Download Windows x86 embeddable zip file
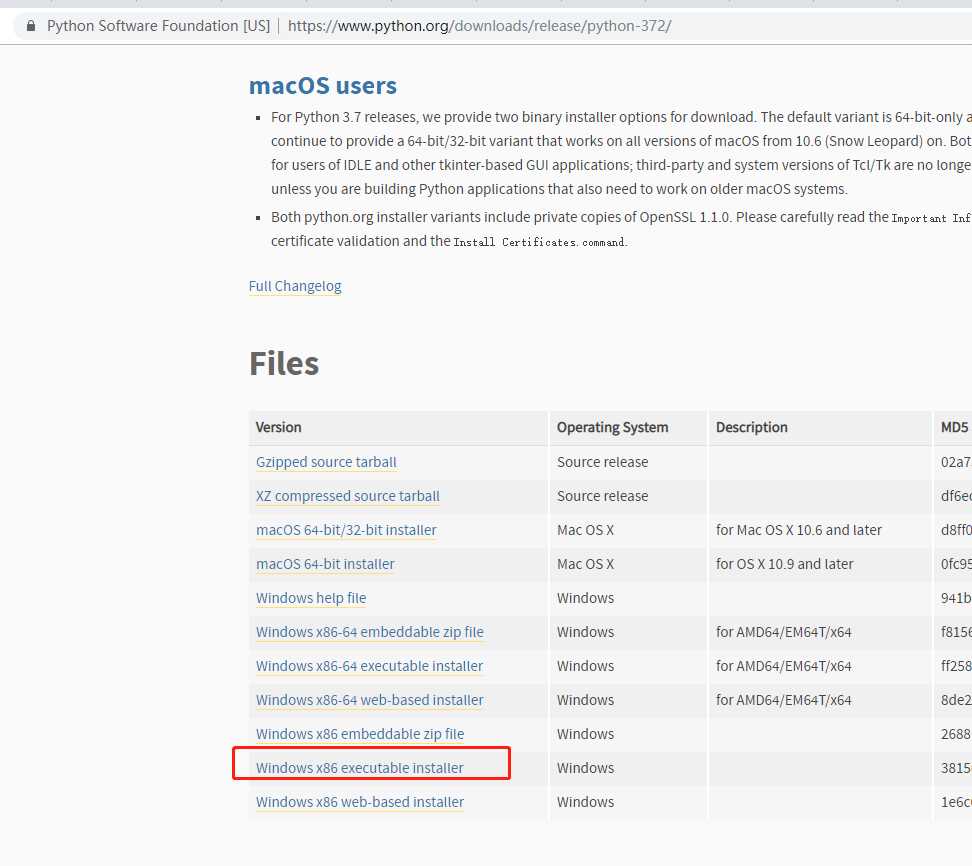This screenshot has width=972, height=866. tap(360, 735)
